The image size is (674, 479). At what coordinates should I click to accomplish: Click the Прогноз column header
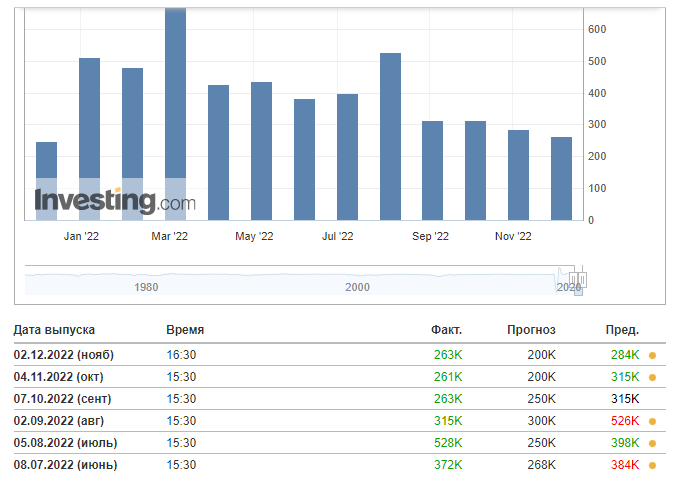pos(531,330)
